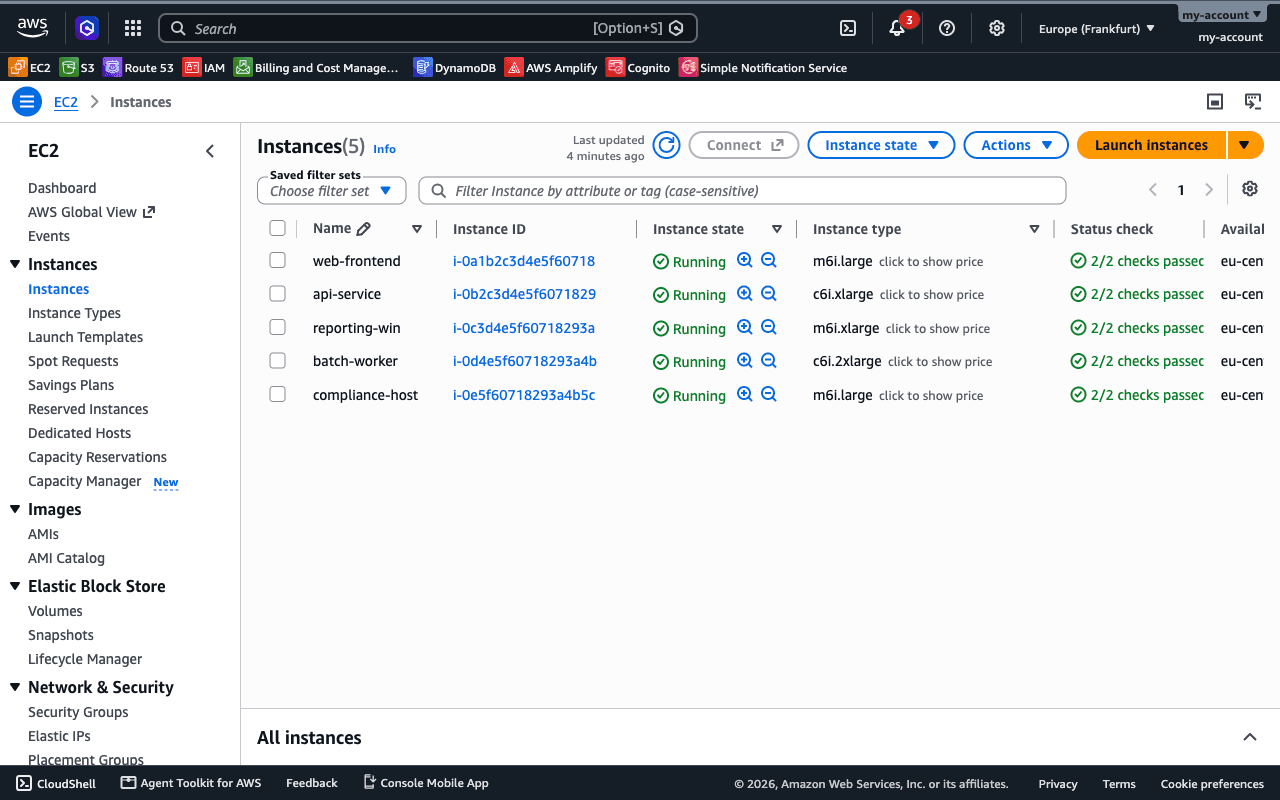
Task: Open the my-account dropdown
Action: point(1221,15)
